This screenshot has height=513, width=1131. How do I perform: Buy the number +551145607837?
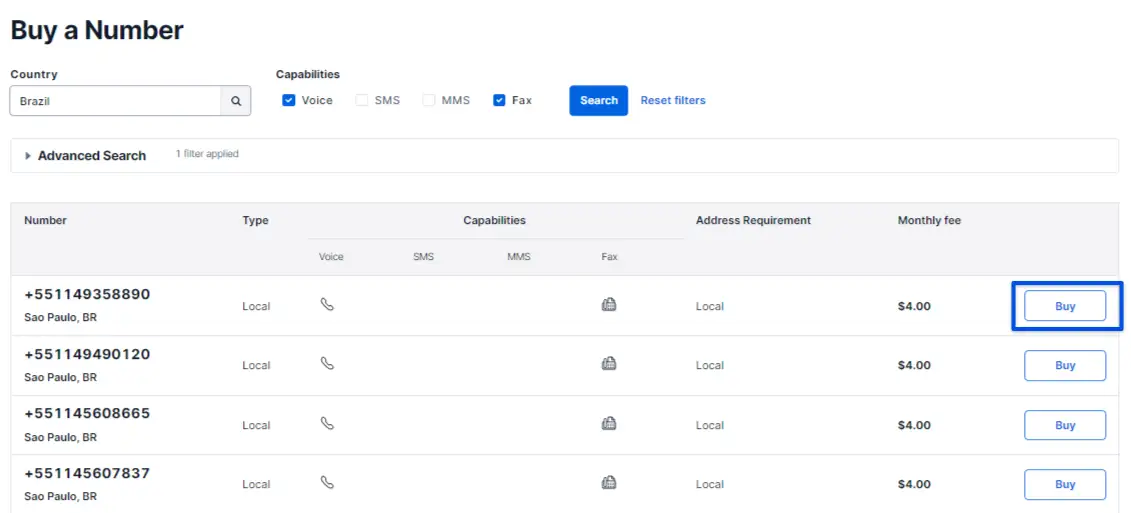coord(1065,484)
